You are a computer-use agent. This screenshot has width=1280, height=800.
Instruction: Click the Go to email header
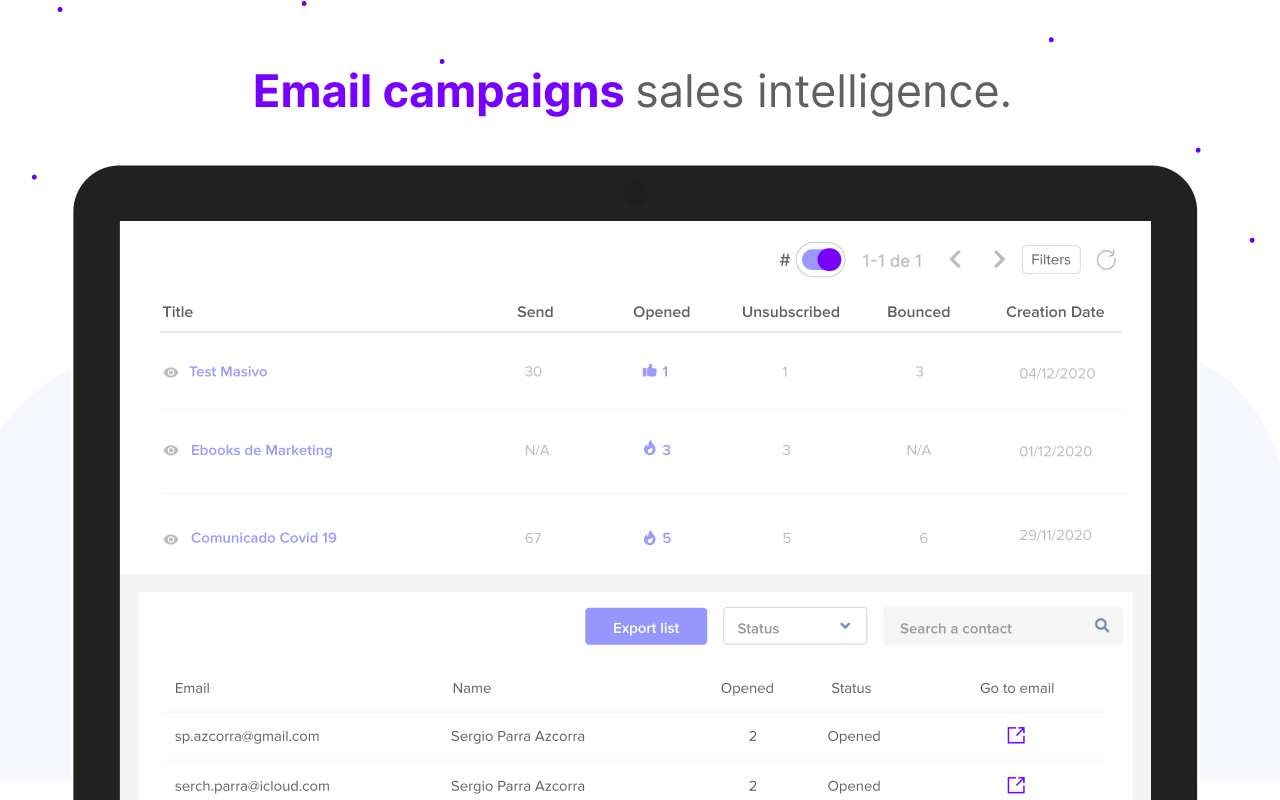pyautogui.click(x=1017, y=688)
